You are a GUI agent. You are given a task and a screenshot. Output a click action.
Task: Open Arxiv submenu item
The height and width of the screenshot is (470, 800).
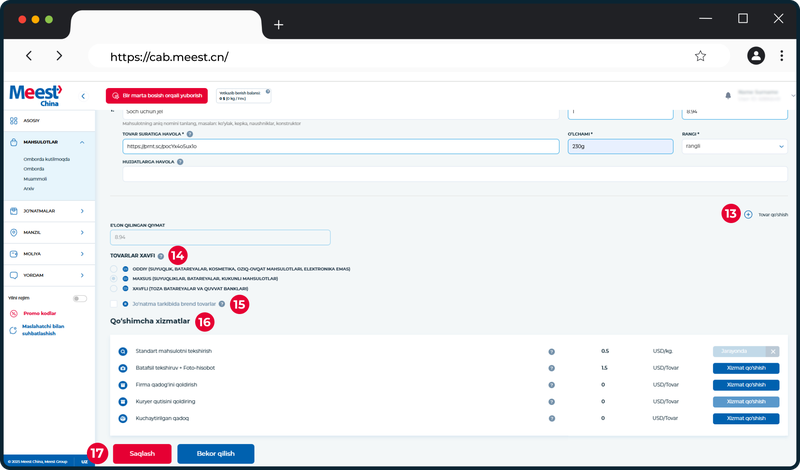[x=29, y=189]
